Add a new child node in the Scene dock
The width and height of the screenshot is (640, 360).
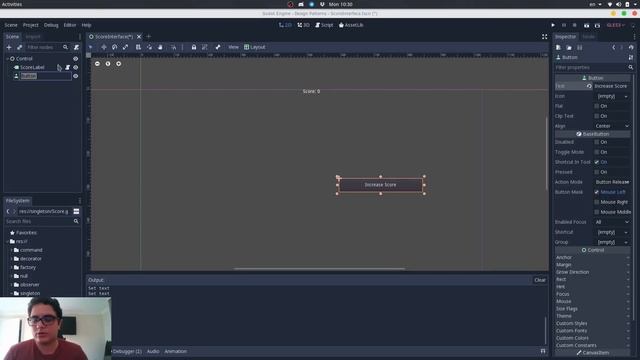(9, 47)
